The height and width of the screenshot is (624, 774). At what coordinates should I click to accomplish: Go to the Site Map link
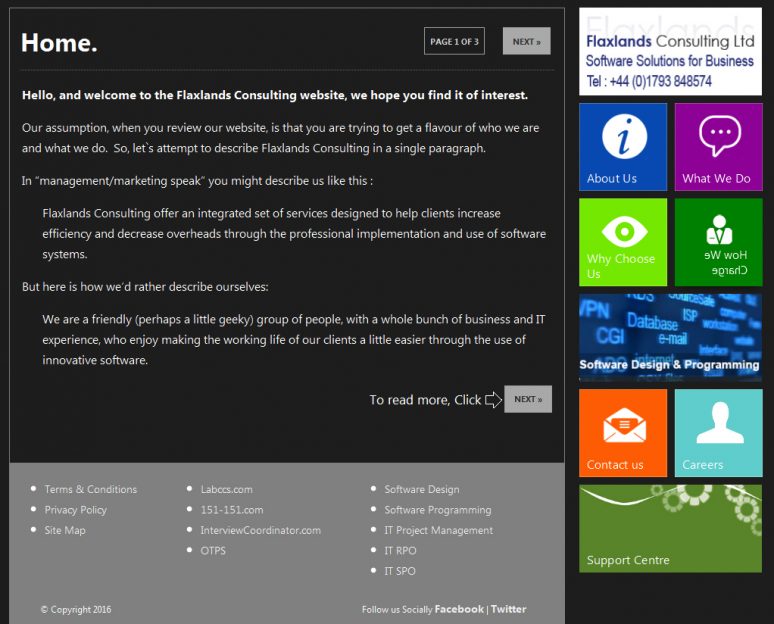pyautogui.click(x=65, y=530)
